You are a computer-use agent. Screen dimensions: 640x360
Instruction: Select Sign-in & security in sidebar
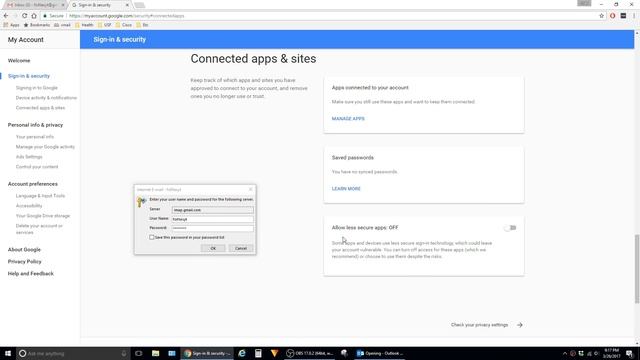[x=29, y=76]
